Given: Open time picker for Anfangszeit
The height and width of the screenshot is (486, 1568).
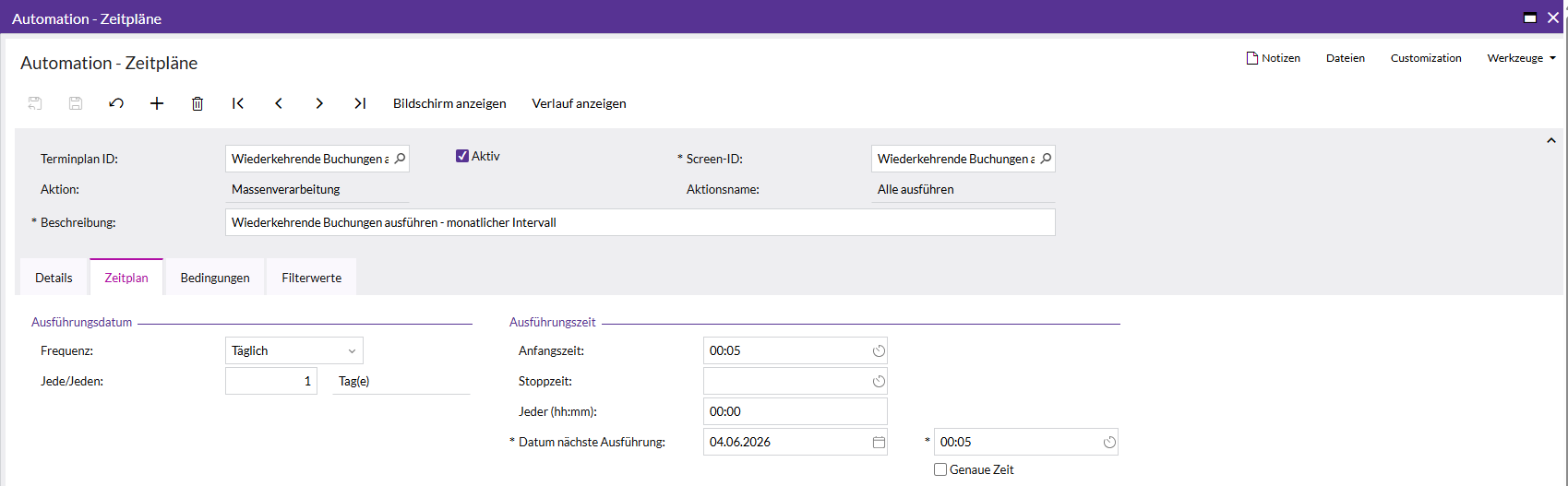Looking at the screenshot, I should 879,350.
